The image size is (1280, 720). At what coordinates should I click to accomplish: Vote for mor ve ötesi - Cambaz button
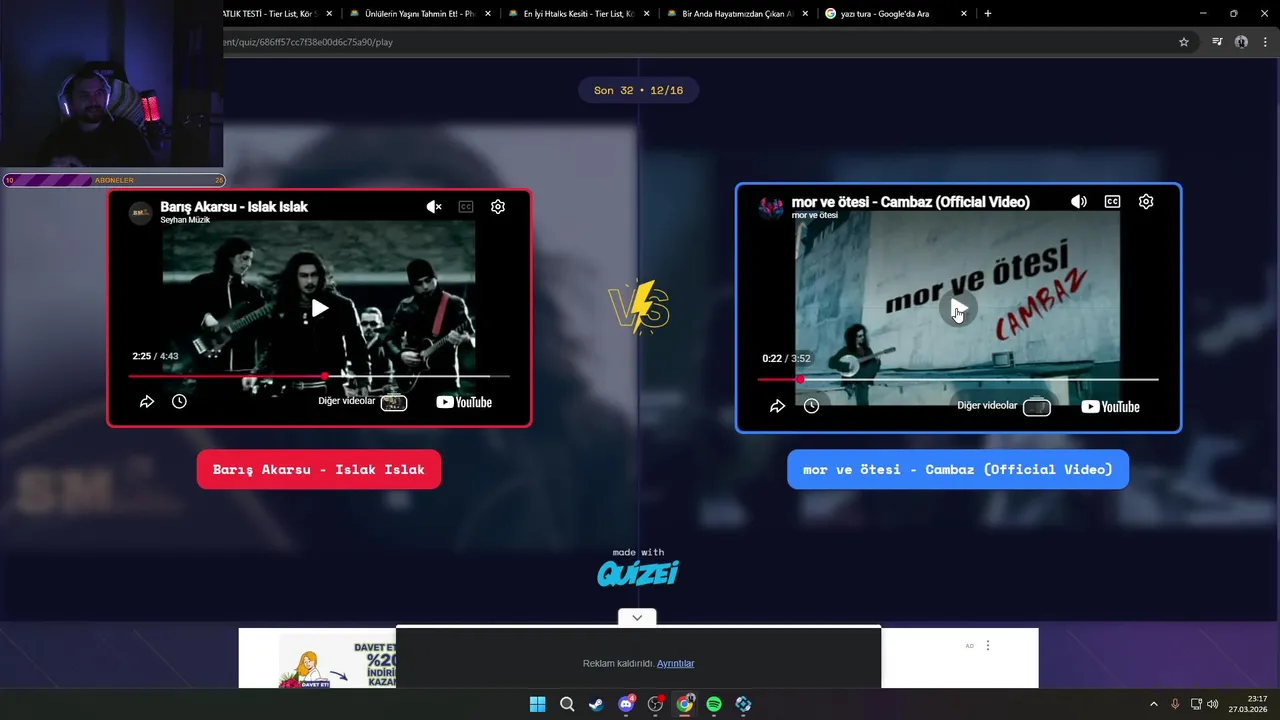click(x=958, y=469)
